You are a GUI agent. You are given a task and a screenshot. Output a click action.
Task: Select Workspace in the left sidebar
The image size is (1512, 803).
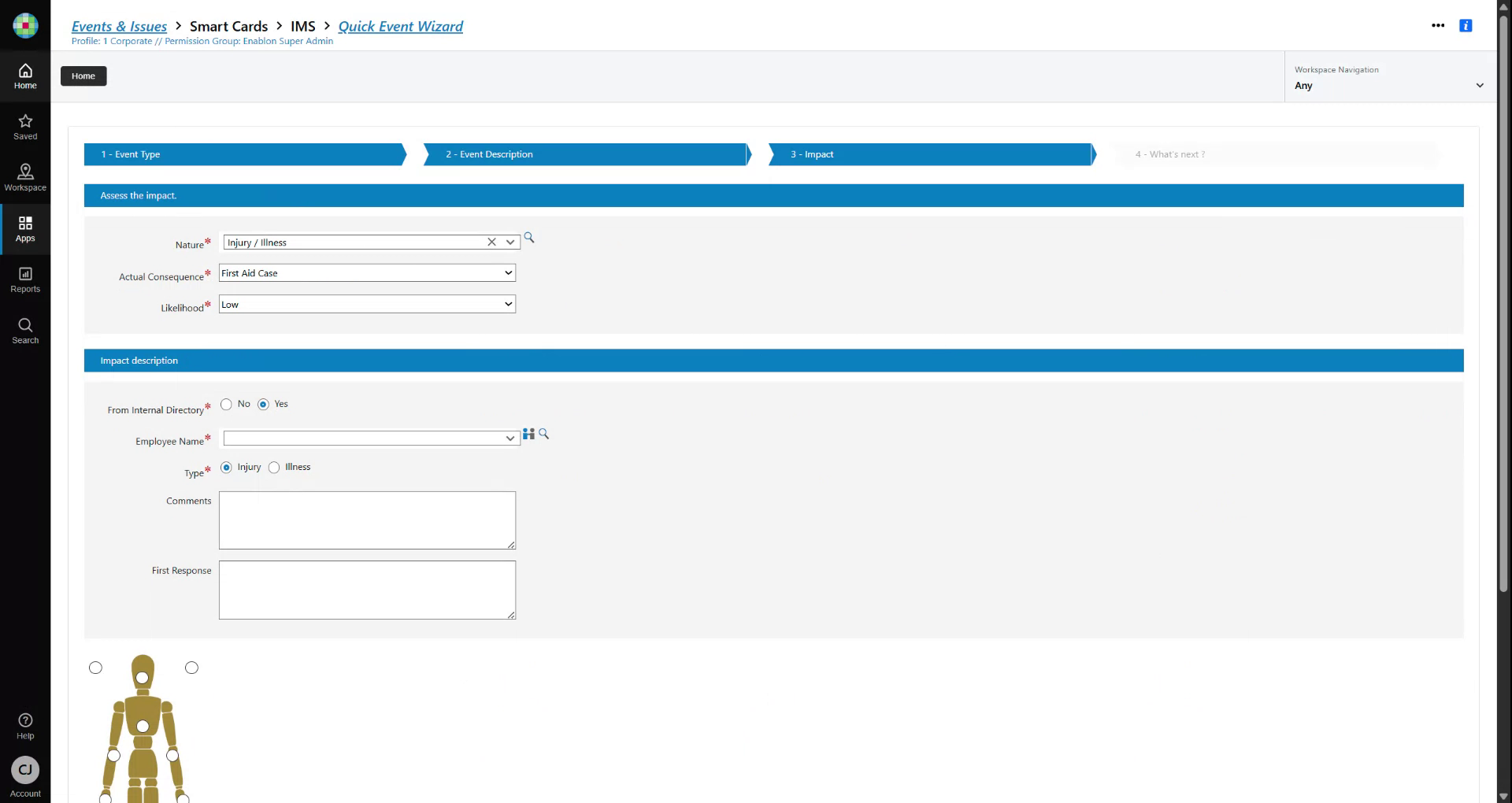(x=25, y=177)
